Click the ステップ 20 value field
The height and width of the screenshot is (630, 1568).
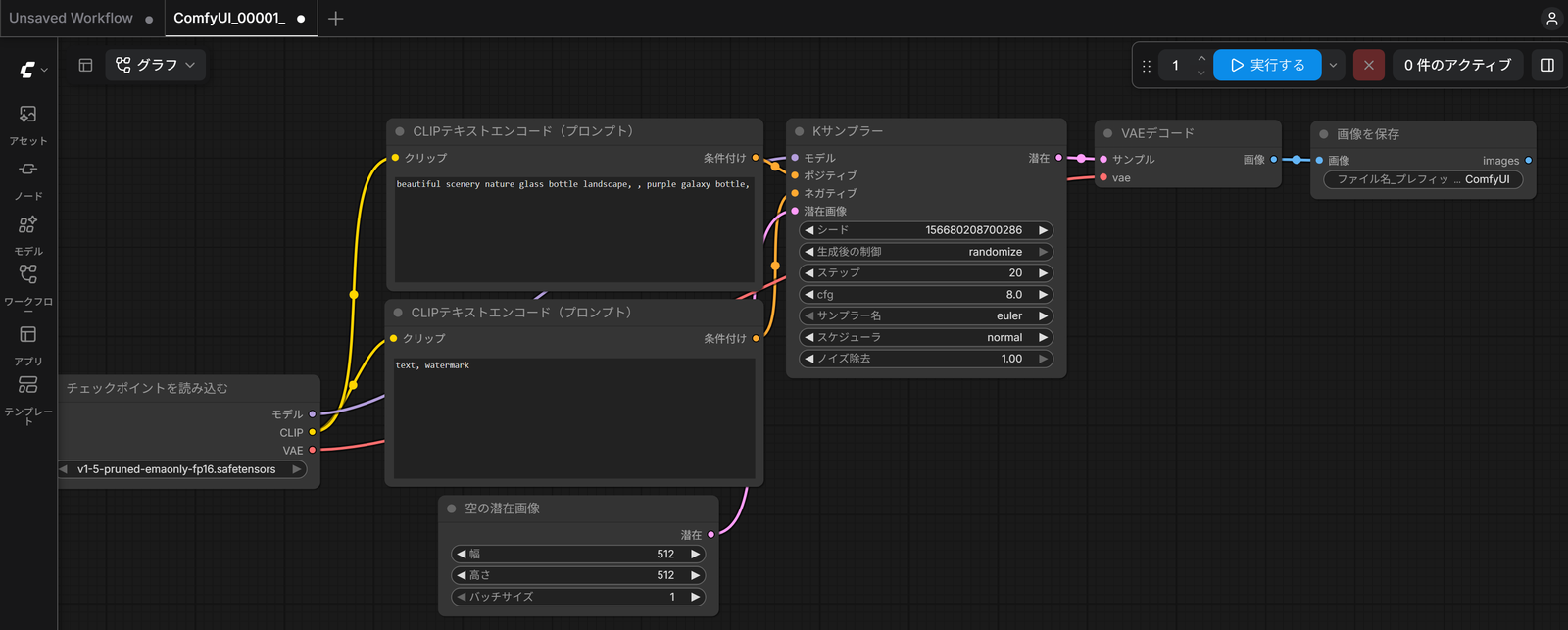(x=926, y=273)
